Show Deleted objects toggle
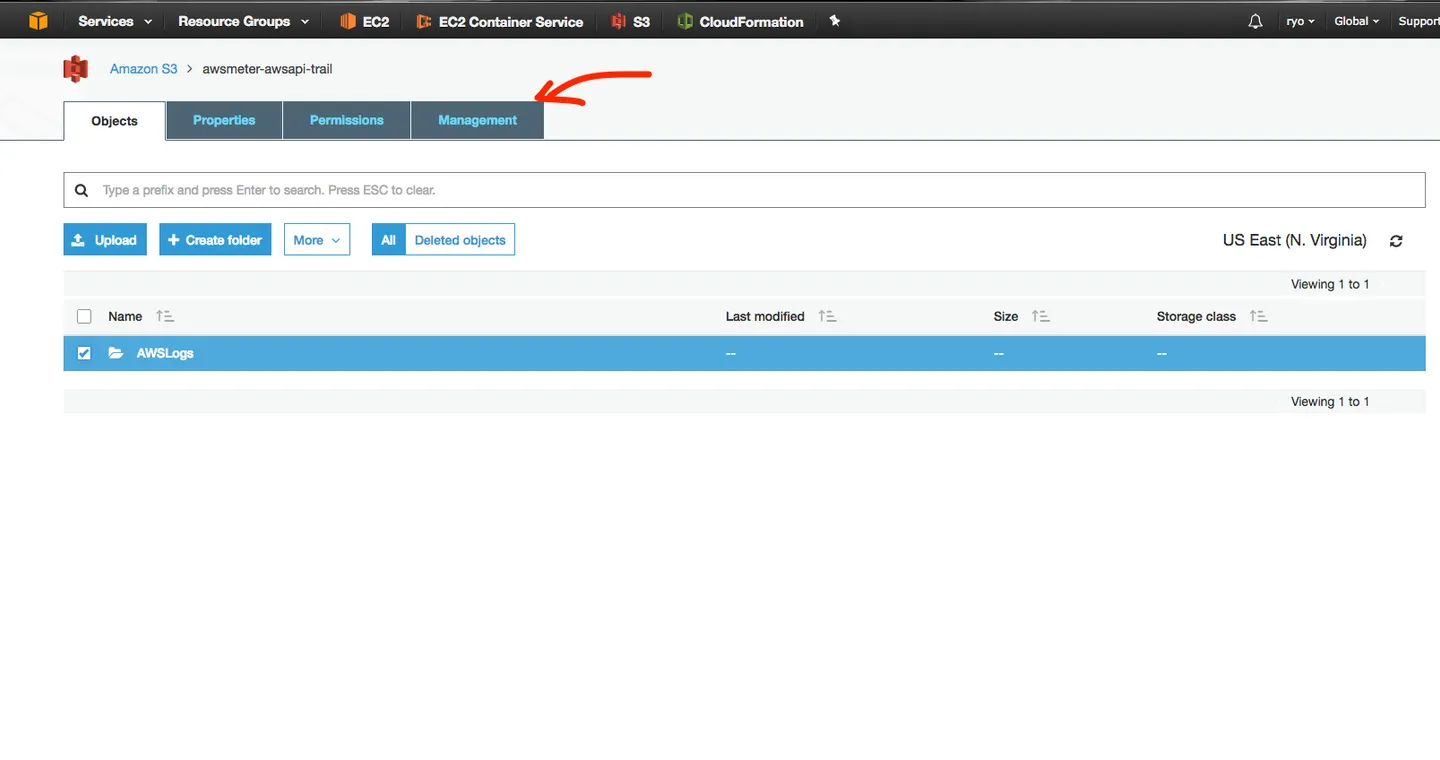This screenshot has height=760, width=1440. coord(460,240)
